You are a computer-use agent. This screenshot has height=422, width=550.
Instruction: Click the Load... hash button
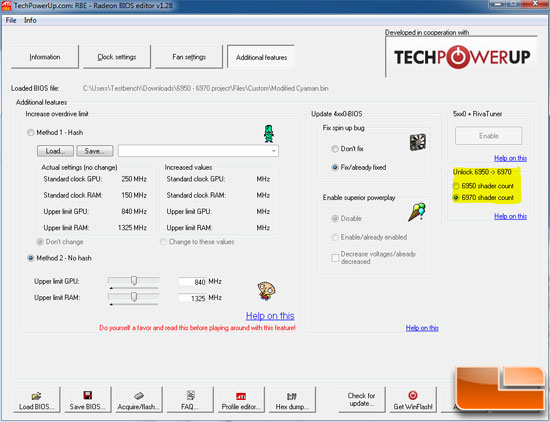point(55,151)
